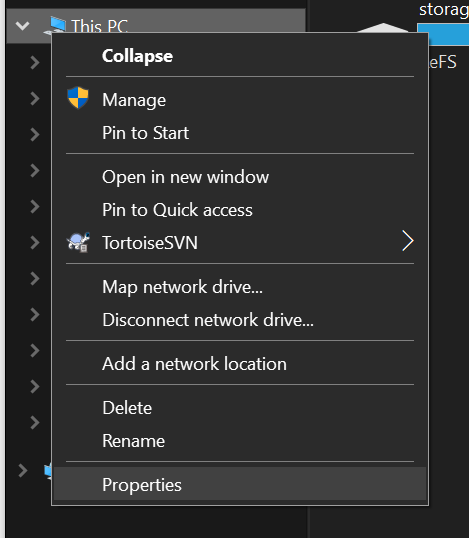This screenshot has width=469, height=538.
Task: Expand the bottom network tree node chevron
Action: click(x=23, y=470)
